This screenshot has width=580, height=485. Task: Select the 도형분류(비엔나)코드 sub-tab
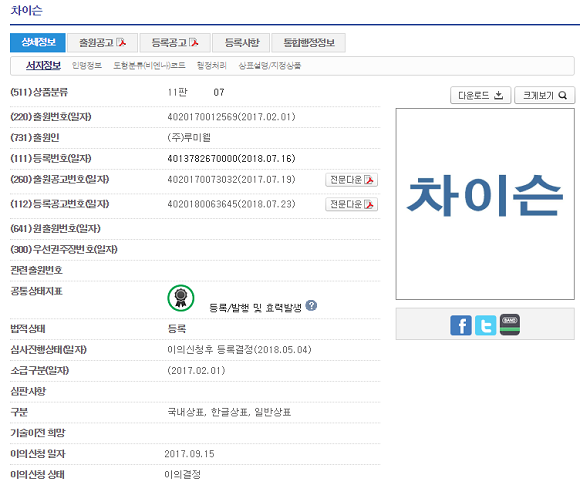pyautogui.click(x=149, y=65)
